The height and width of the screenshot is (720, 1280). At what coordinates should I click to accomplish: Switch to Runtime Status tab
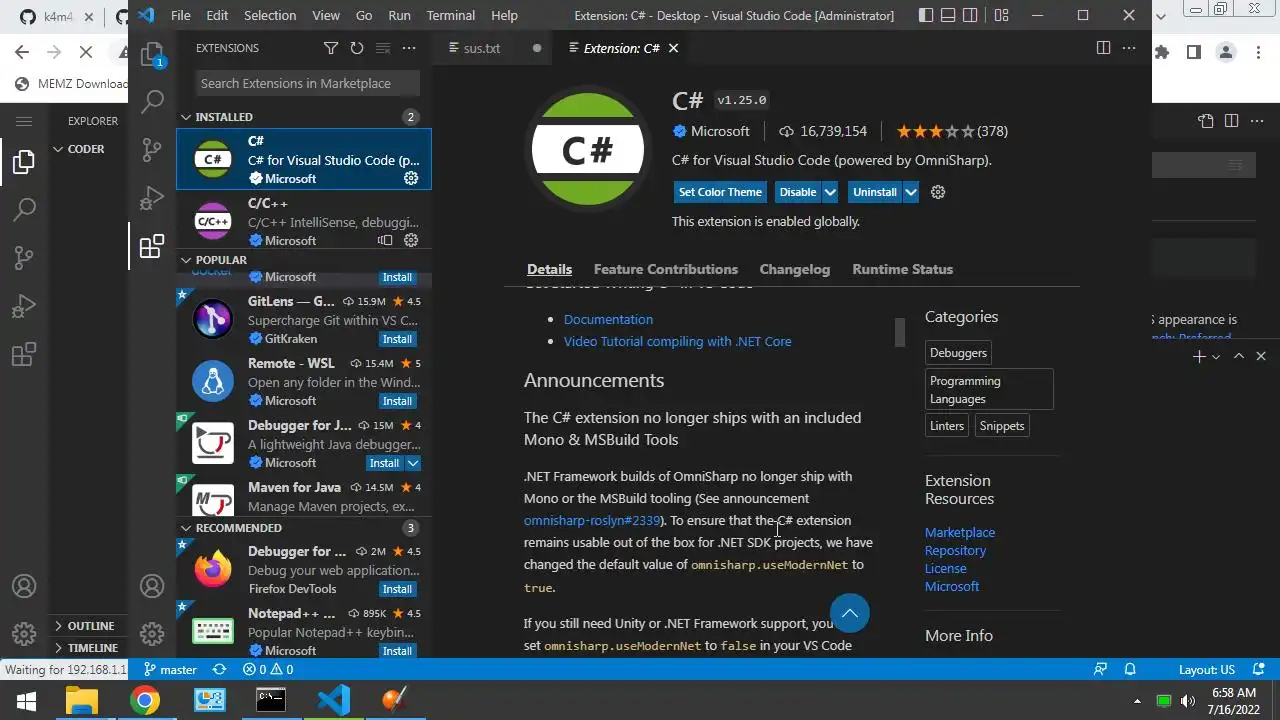[903, 269]
